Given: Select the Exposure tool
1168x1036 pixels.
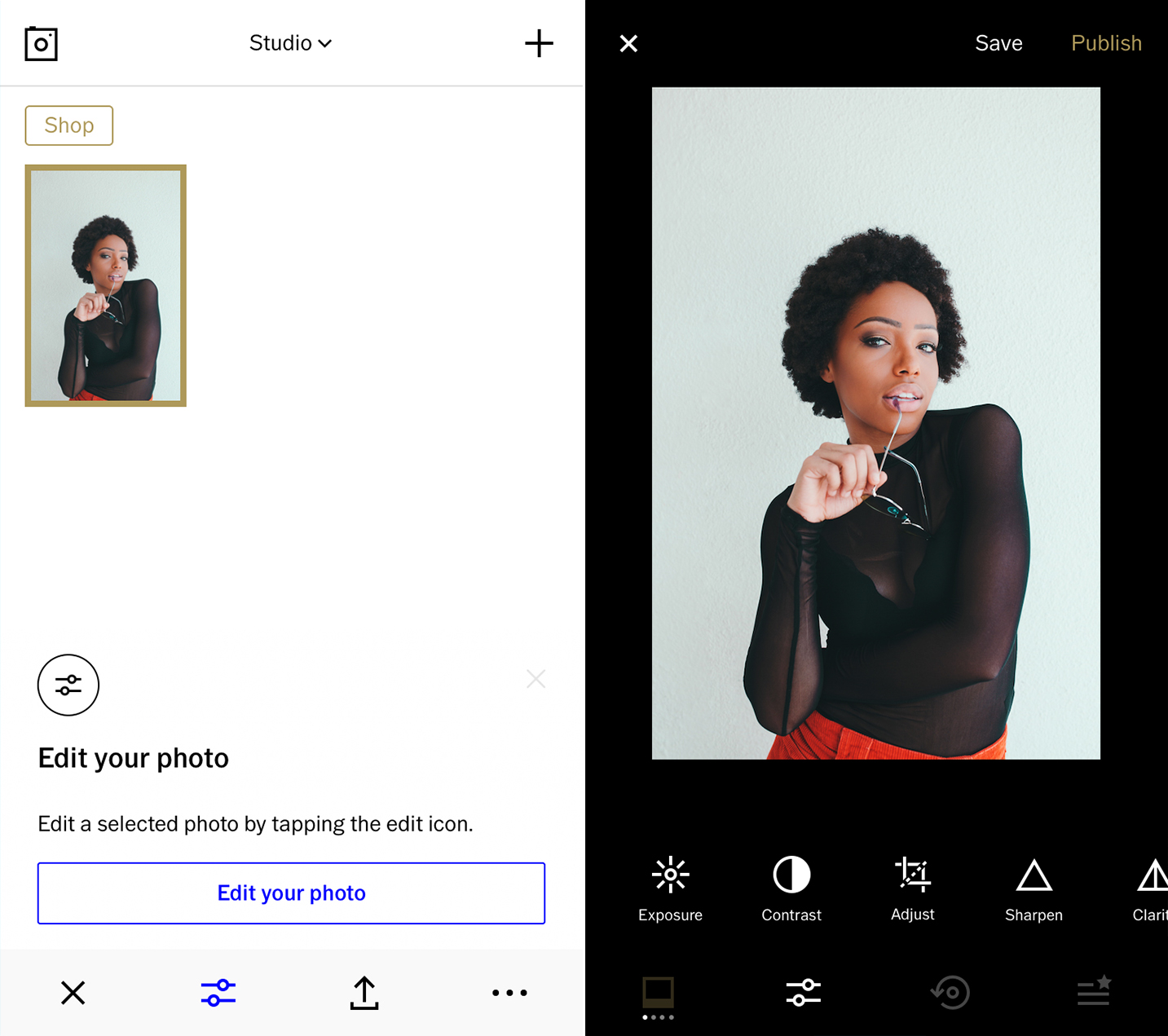Looking at the screenshot, I should [670, 888].
